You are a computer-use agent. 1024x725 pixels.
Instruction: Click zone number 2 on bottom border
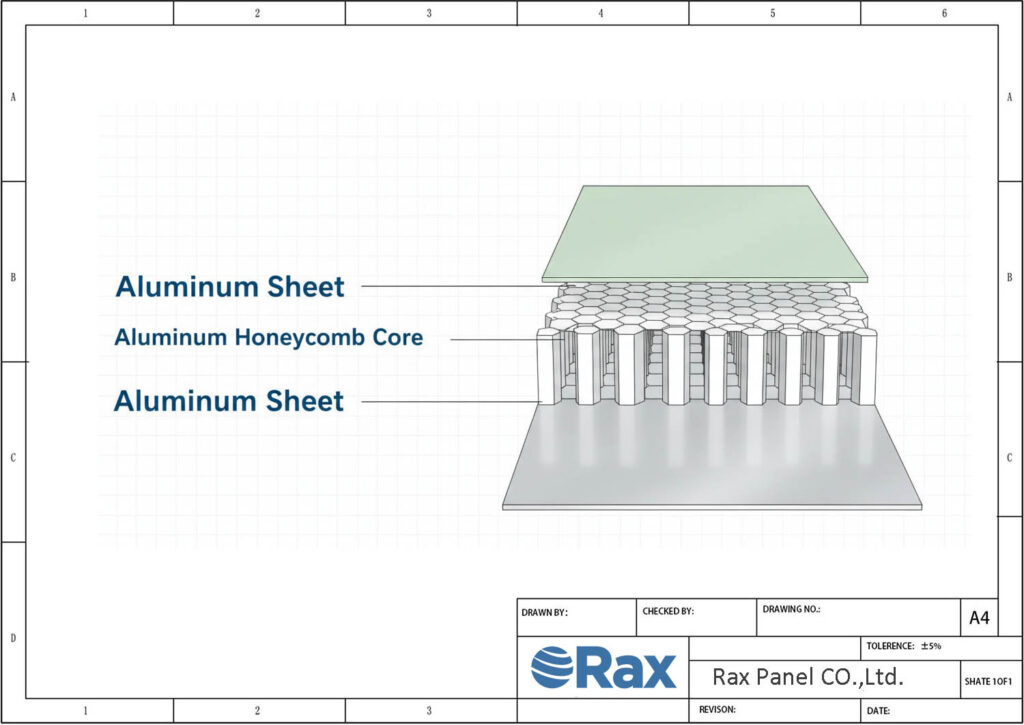(258, 711)
